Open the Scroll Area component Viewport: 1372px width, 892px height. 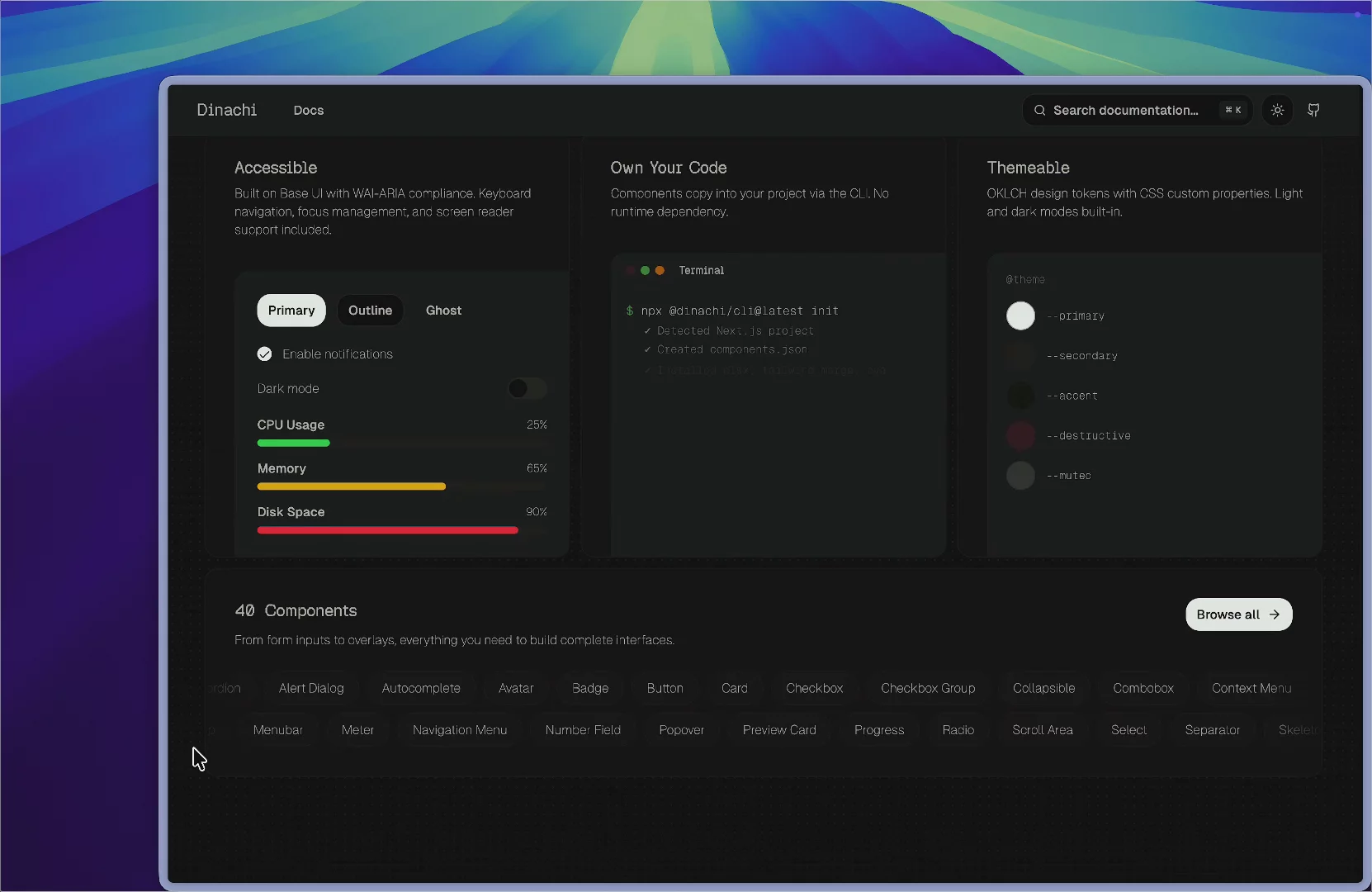click(x=1043, y=730)
